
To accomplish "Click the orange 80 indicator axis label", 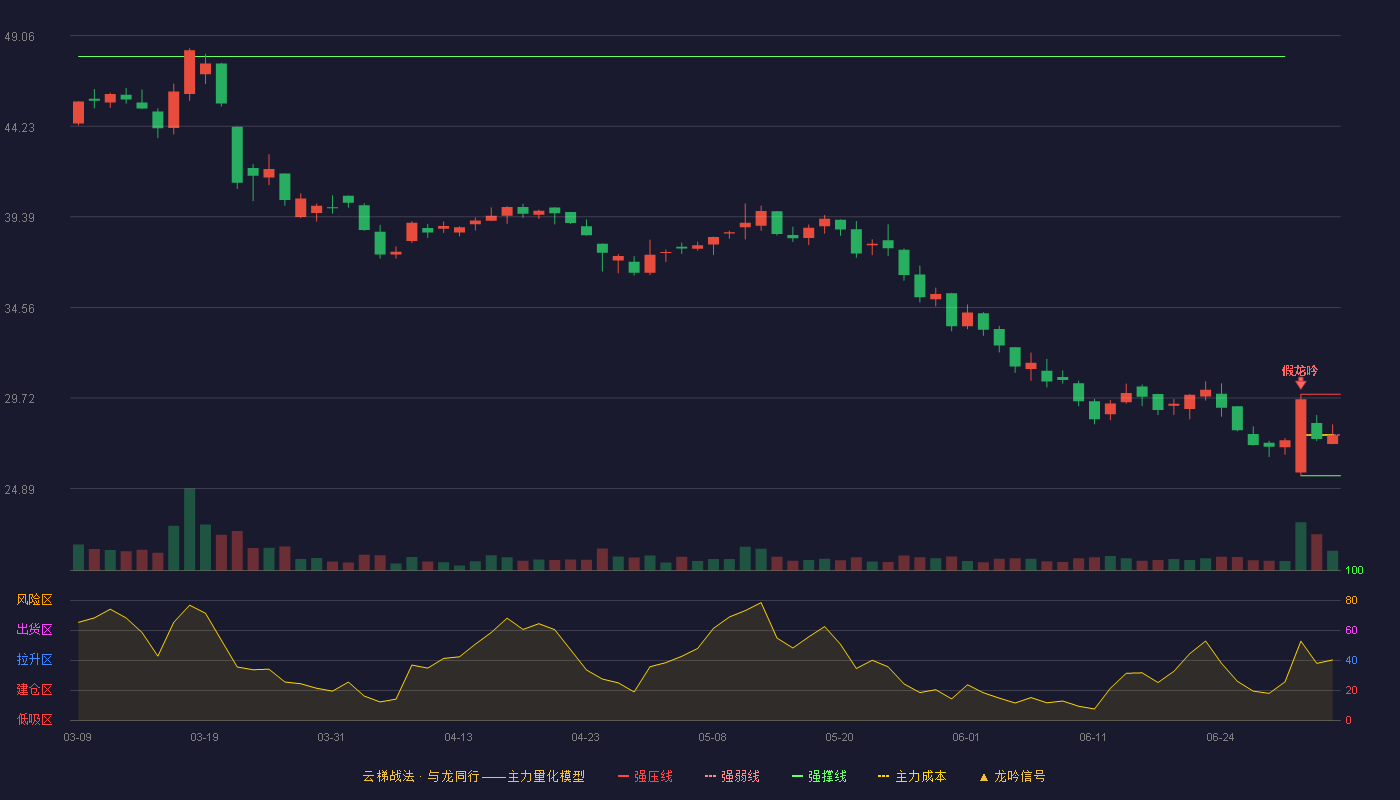I will pyautogui.click(x=1351, y=600).
